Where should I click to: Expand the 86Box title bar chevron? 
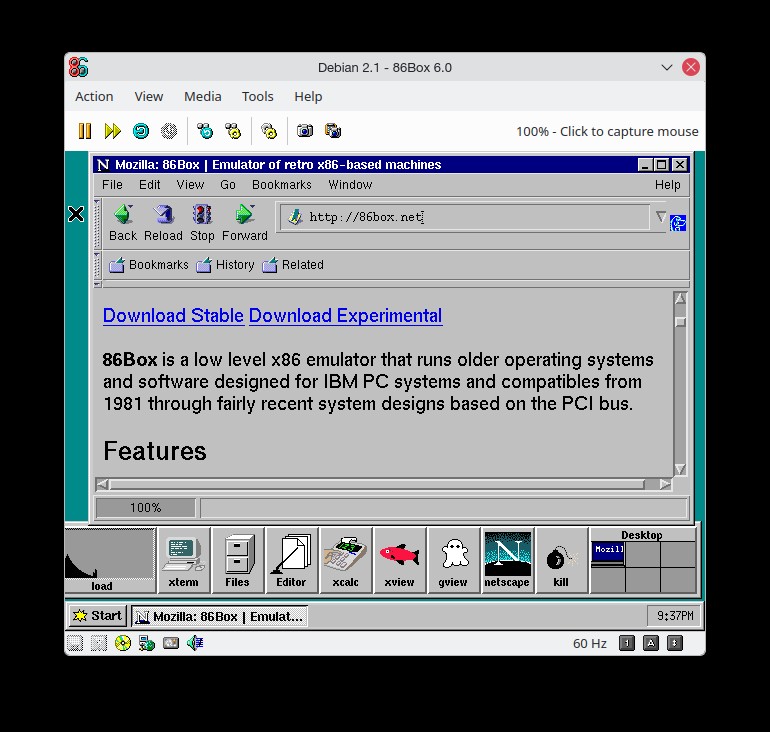(x=666, y=67)
